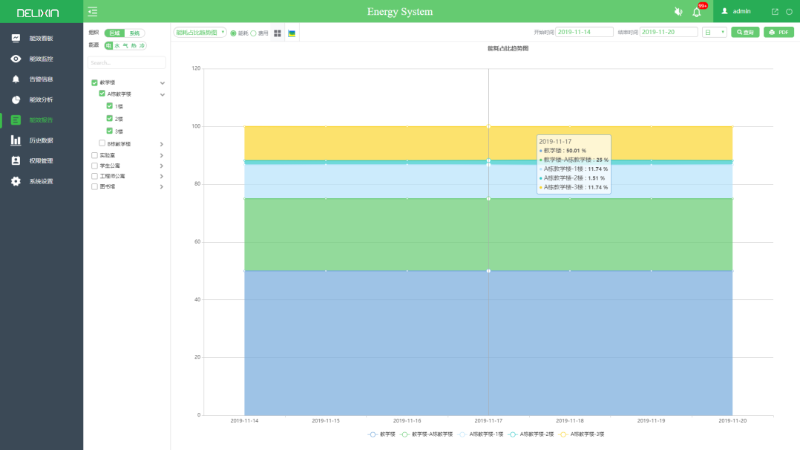This screenshot has width=800, height=450.
Task: Switch to the grid table view icon
Action: pos(277,33)
